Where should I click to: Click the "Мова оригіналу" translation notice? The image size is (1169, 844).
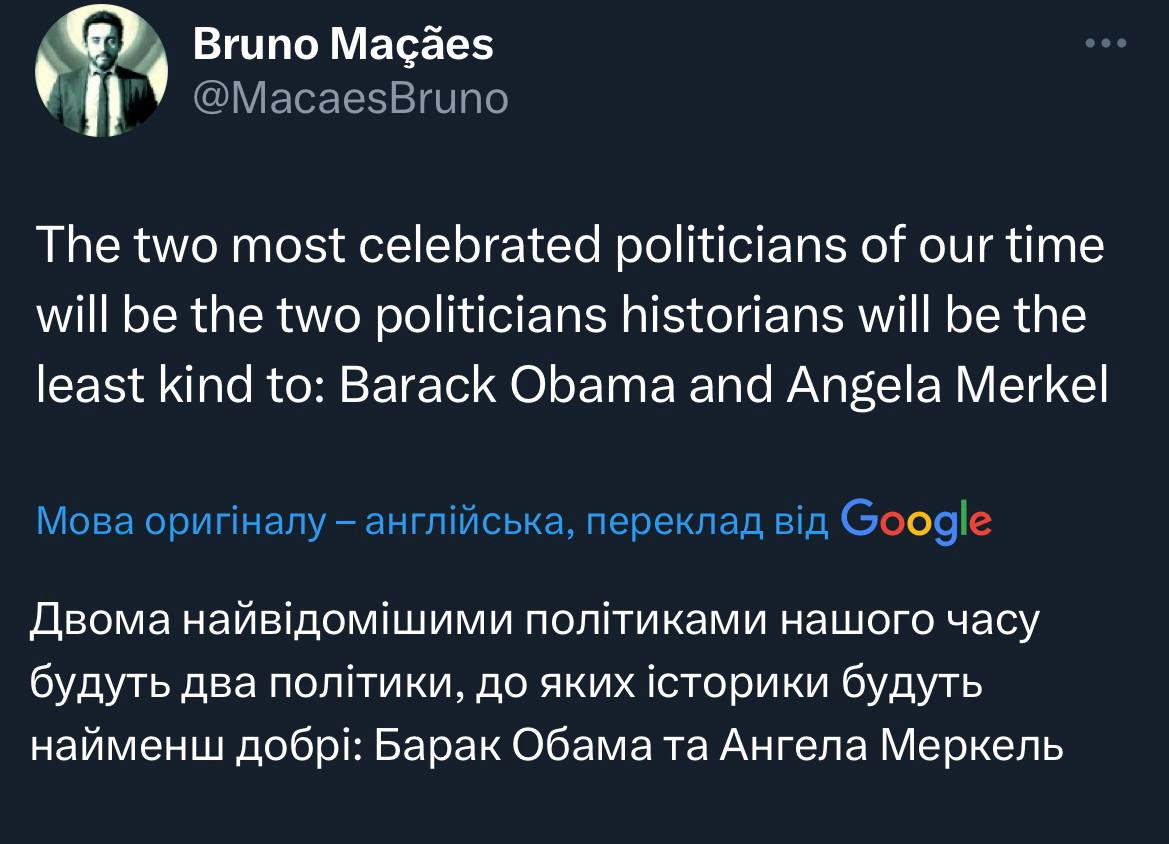[180, 521]
